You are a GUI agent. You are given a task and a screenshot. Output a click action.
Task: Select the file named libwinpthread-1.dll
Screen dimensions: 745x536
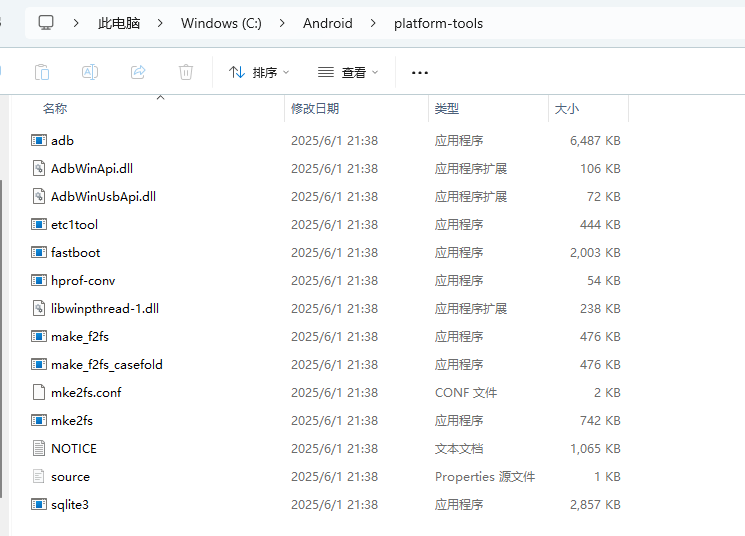pos(105,309)
